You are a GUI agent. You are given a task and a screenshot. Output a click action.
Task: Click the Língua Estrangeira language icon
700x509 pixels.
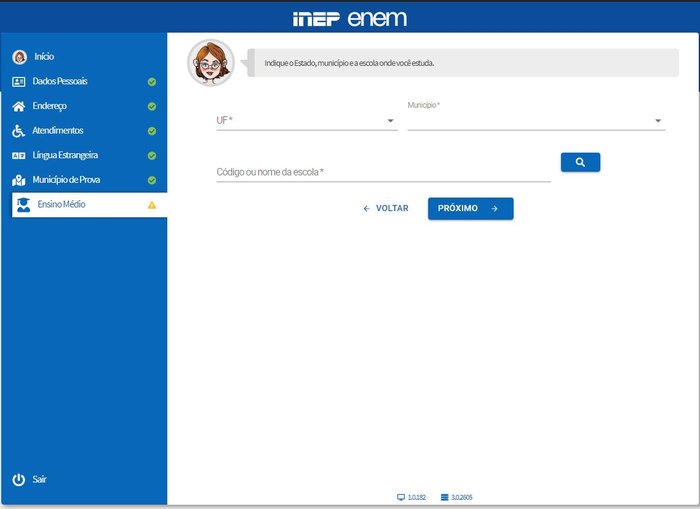tap(18, 155)
